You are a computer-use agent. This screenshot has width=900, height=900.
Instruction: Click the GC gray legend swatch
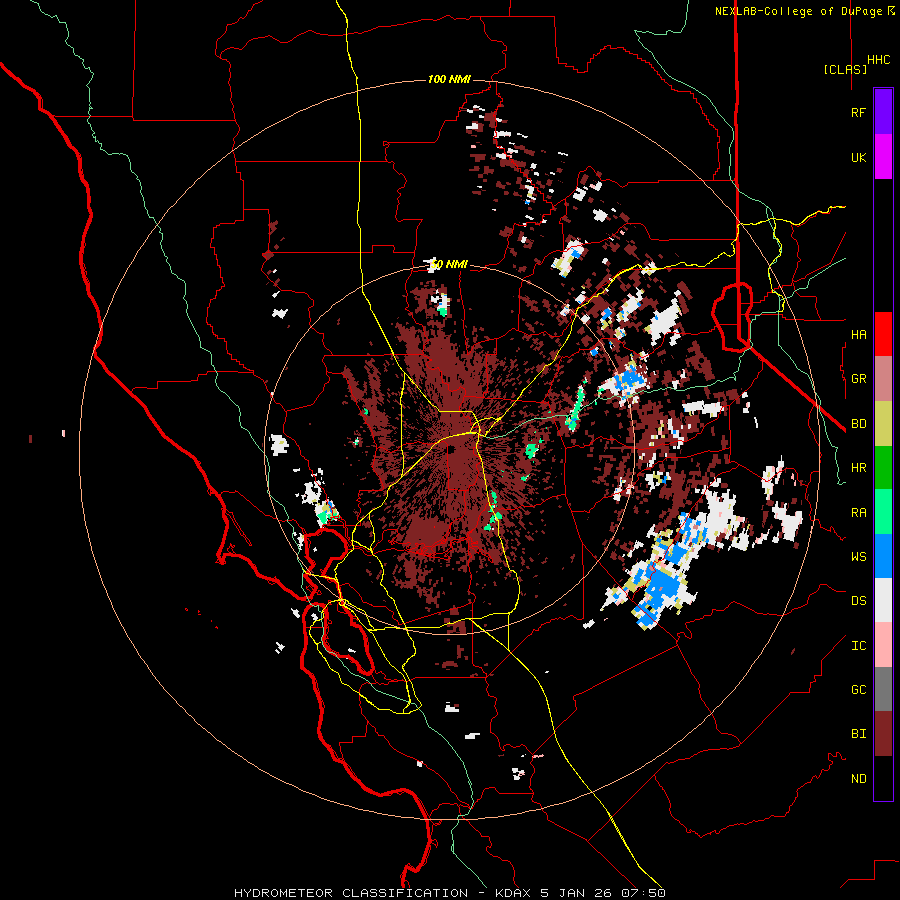883,689
